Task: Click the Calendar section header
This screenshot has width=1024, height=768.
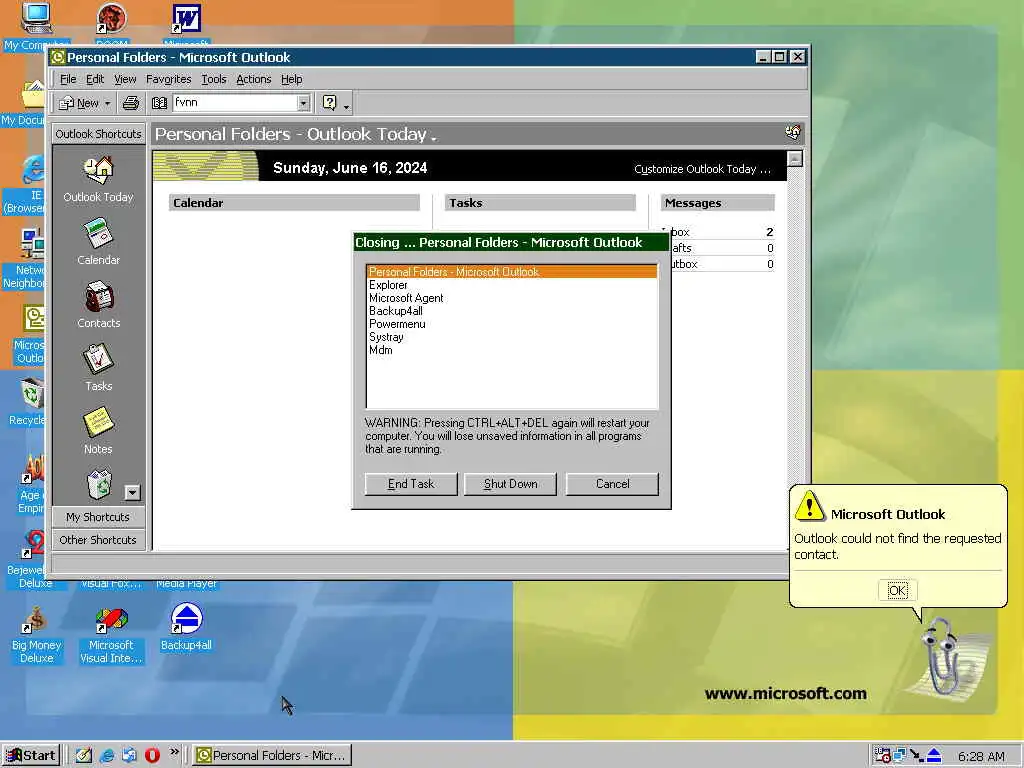Action: [x=295, y=202]
